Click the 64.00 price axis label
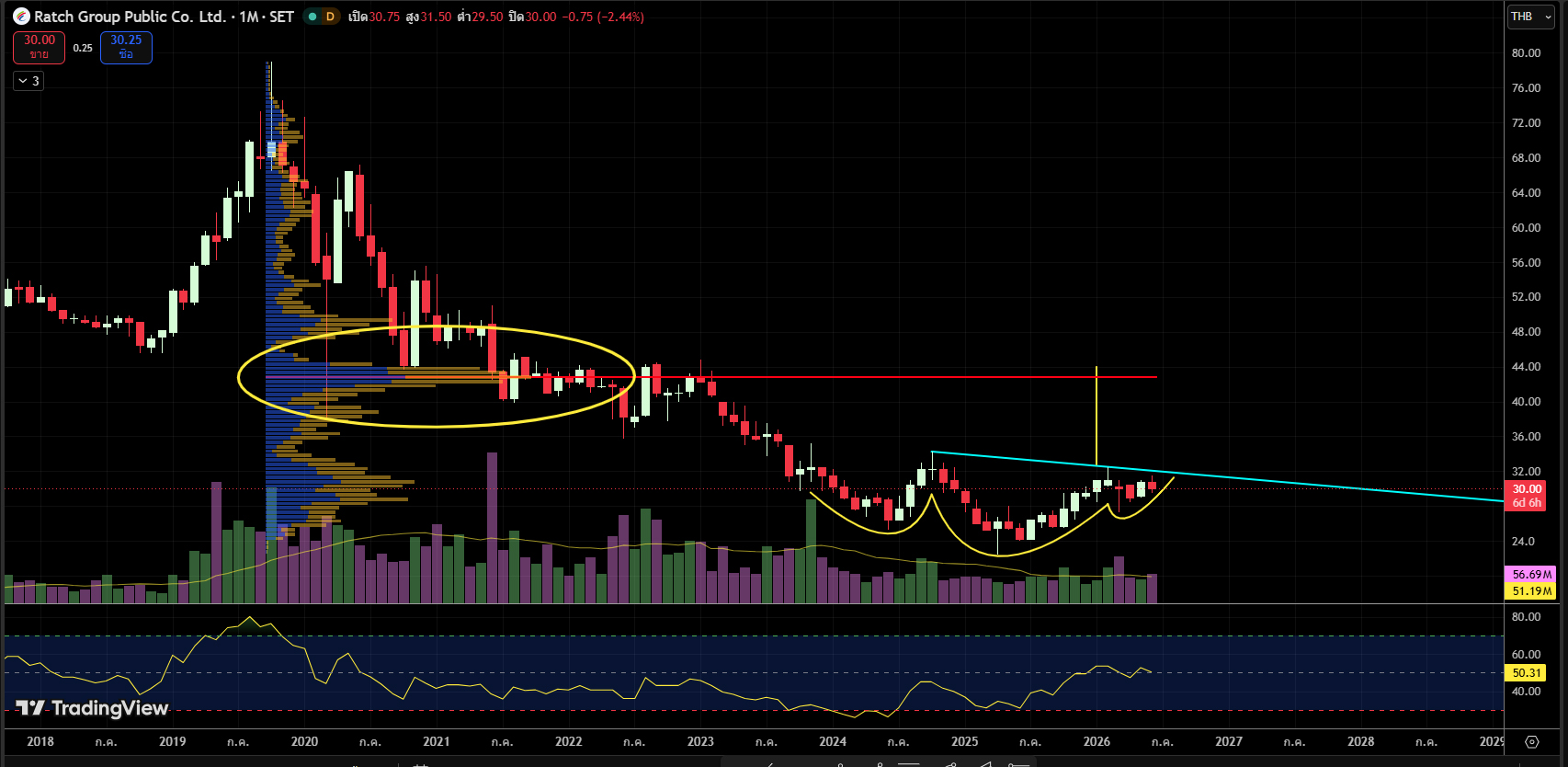Screen dimensions: 1568x767 [1526, 193]
